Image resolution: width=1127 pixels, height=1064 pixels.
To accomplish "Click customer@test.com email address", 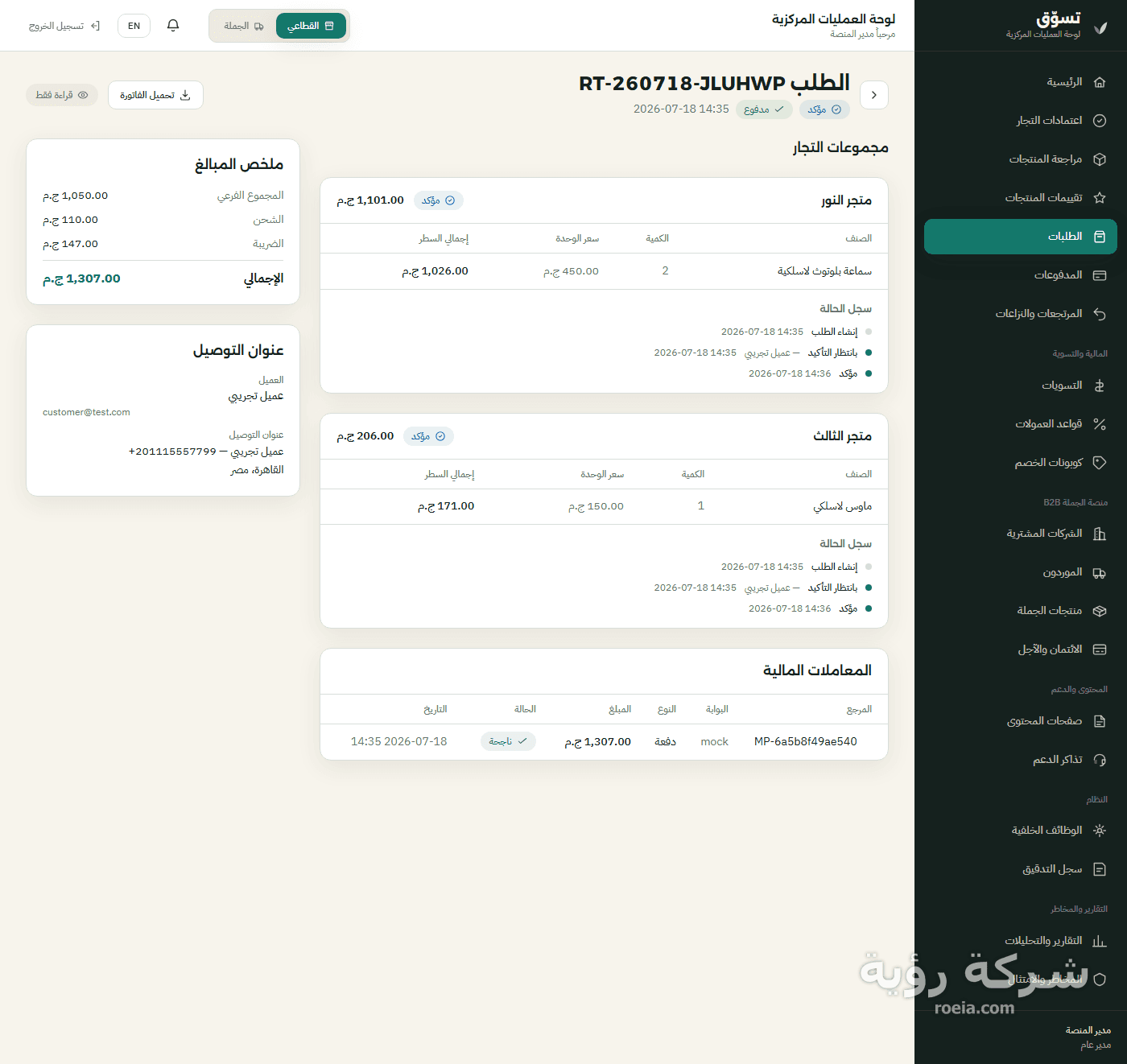I will point(86,412).
